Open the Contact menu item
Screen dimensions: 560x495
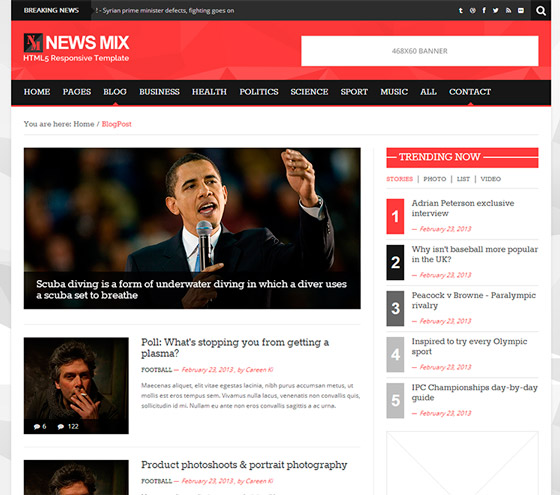click(470, 92)
